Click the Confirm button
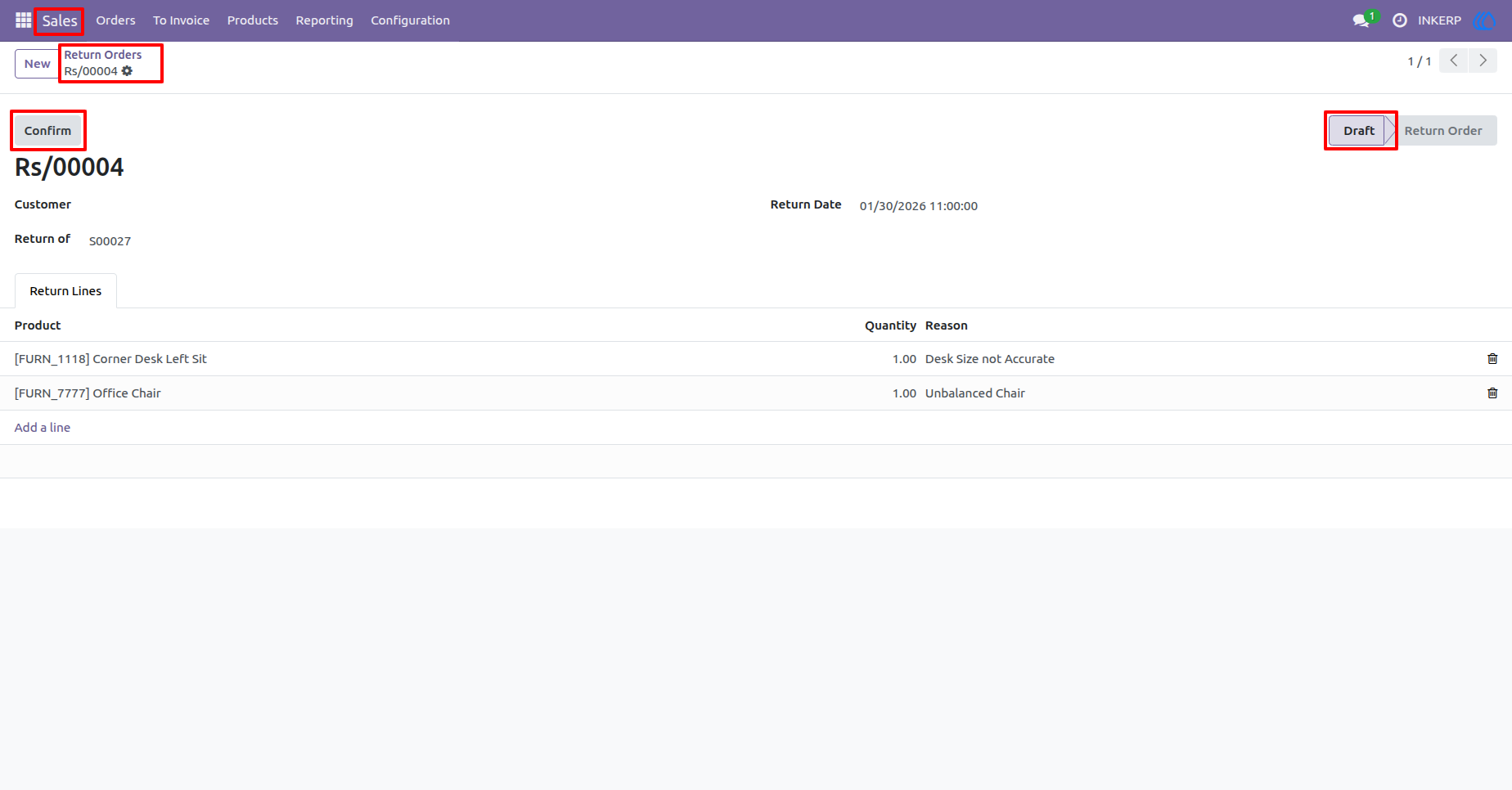1512x790 pixels. (47, 131)
